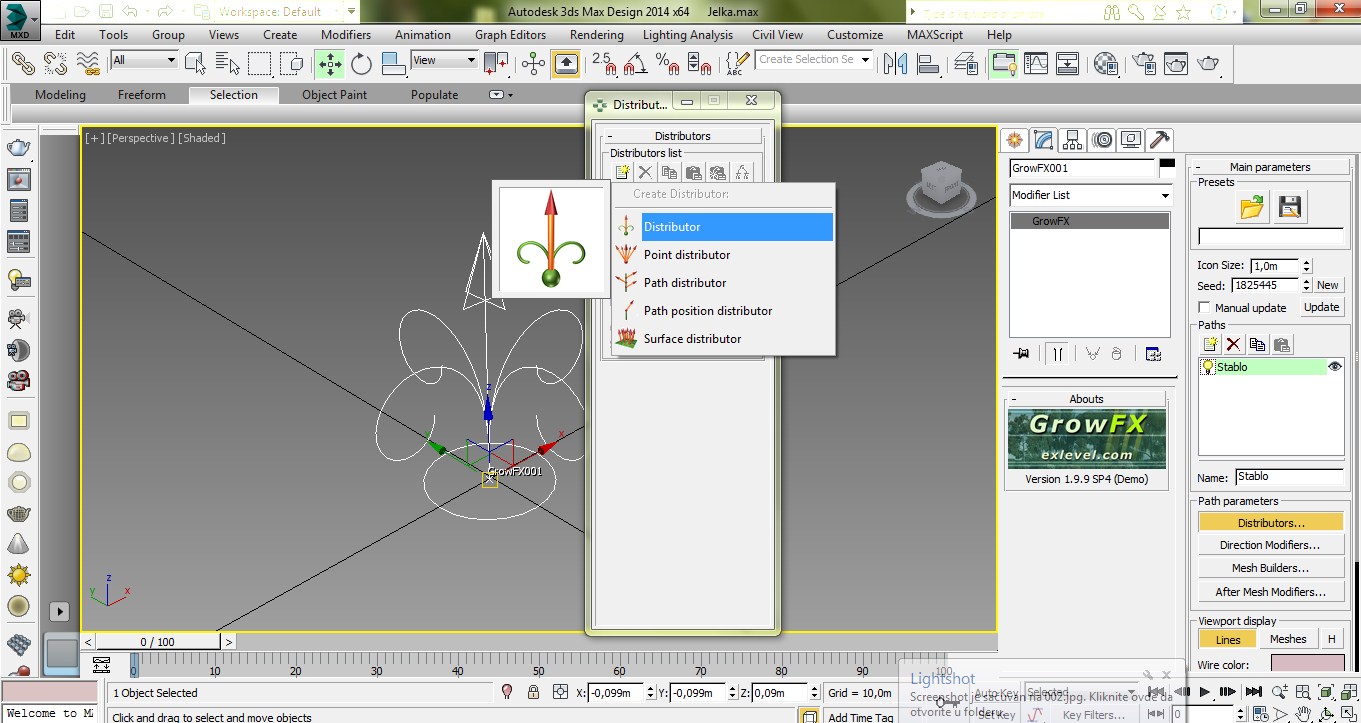The image size is (1361, 723).
Task: Open the Graph Editors menu
Action: pos(510,34)
